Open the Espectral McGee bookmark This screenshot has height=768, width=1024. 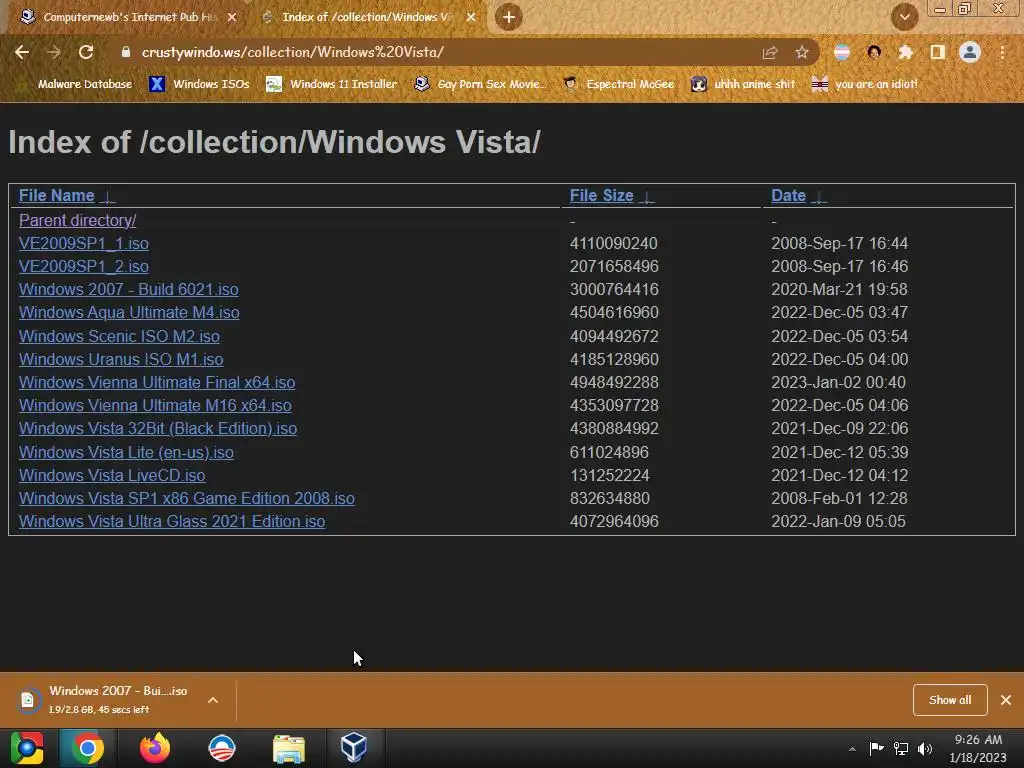tap(618, 84)
